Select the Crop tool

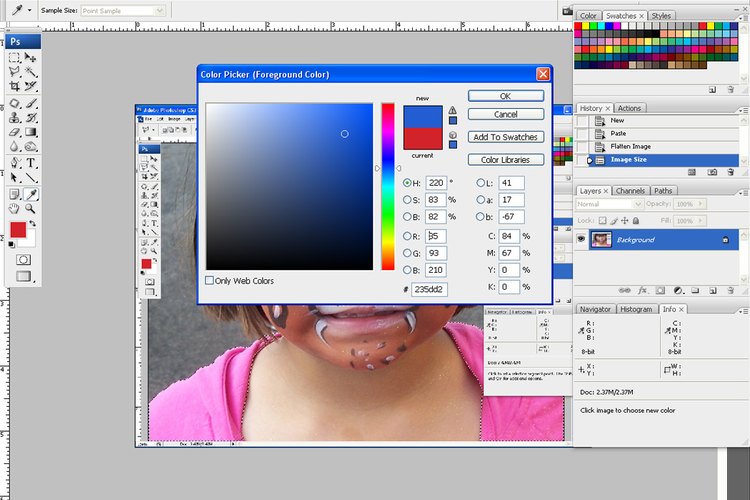click(x=14, y=86)
